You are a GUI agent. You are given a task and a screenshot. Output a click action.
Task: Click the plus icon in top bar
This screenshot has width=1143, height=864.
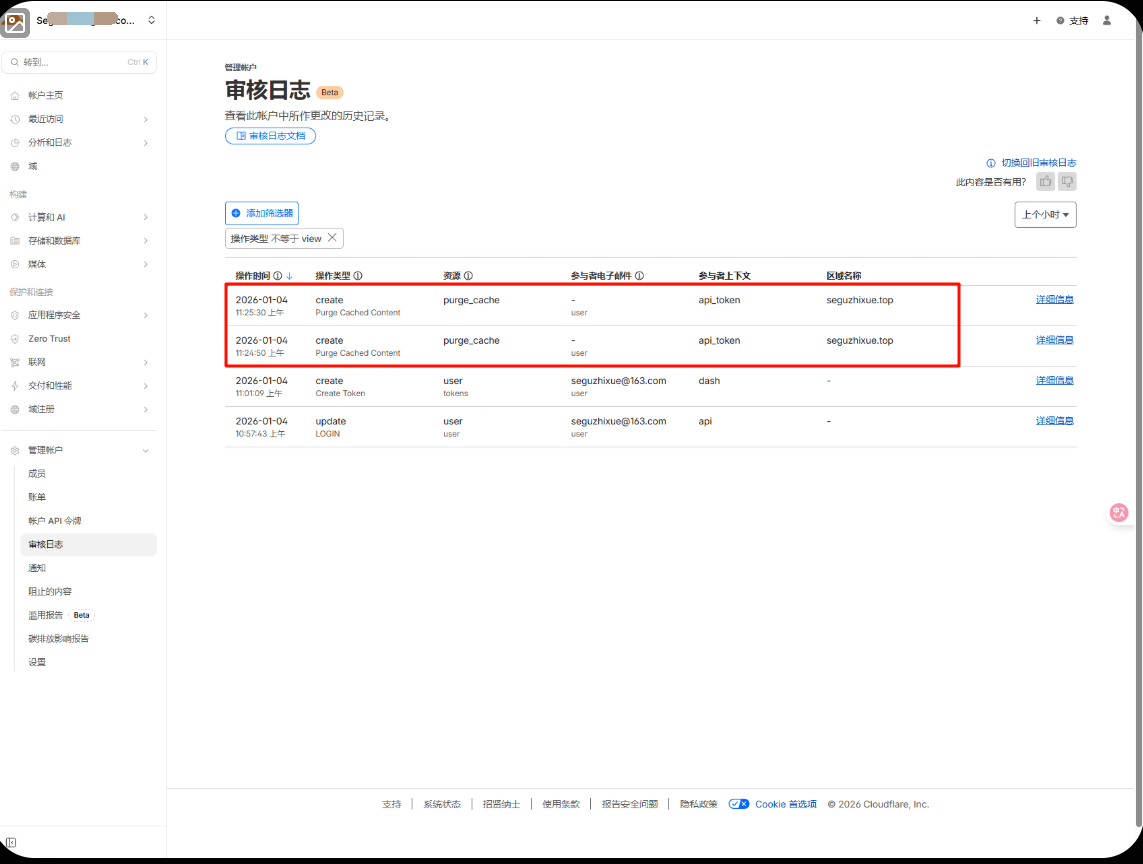pos(1036,20)
